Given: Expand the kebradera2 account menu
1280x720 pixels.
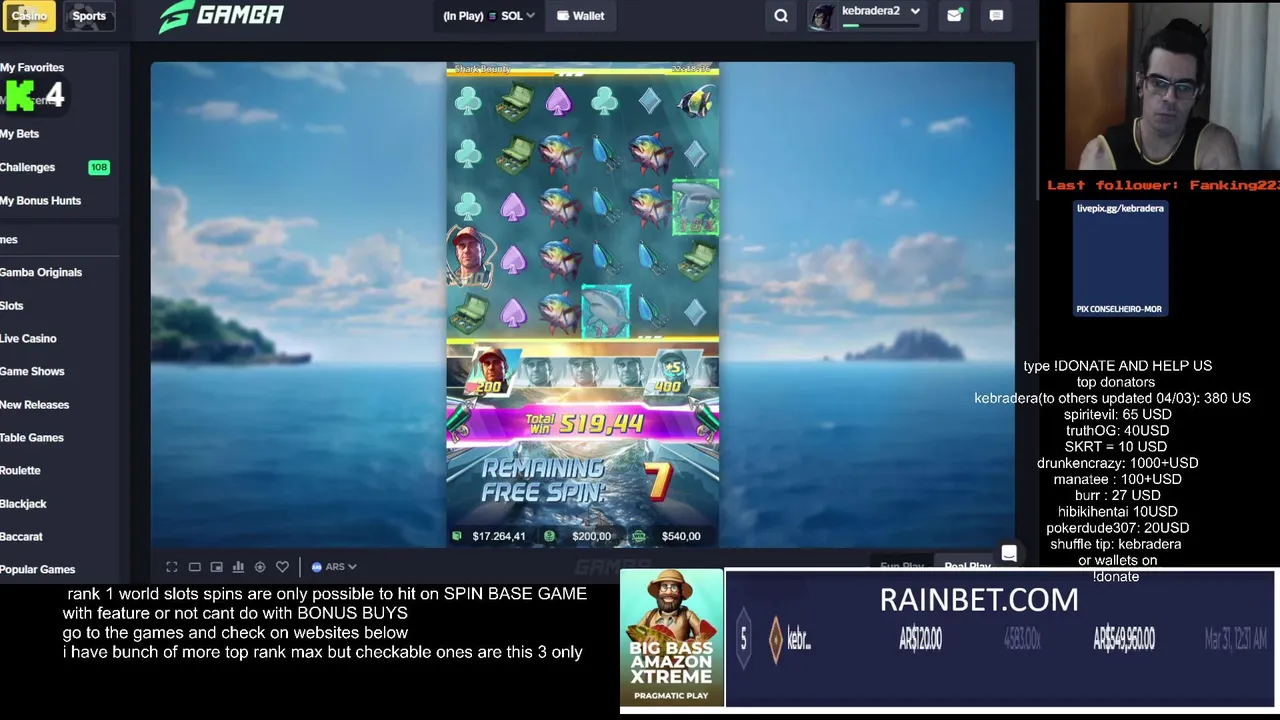Looking at the screenshot, I should pyautogui.click(x=915, y=11).
